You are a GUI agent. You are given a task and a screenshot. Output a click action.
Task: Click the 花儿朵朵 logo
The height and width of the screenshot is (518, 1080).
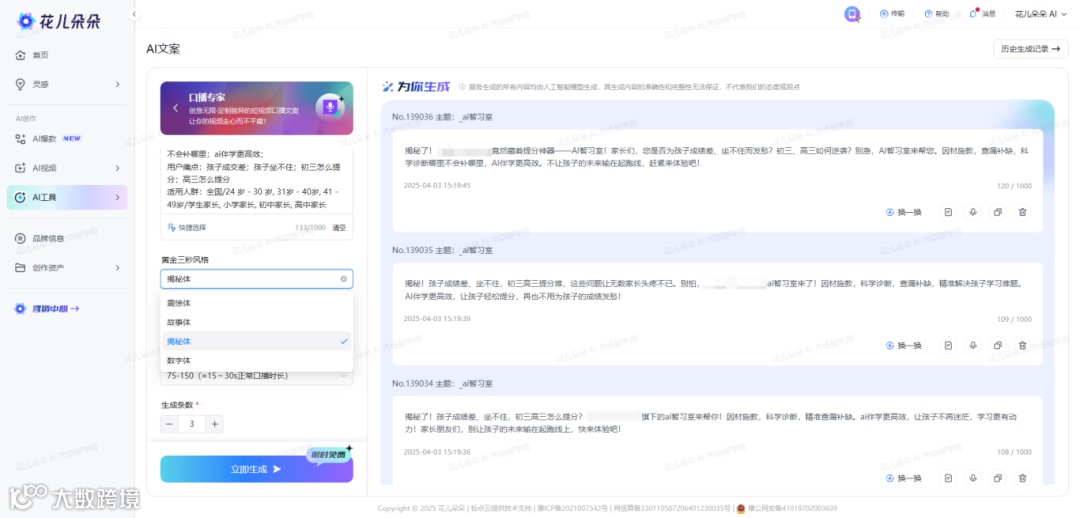[x=59, y=21]
